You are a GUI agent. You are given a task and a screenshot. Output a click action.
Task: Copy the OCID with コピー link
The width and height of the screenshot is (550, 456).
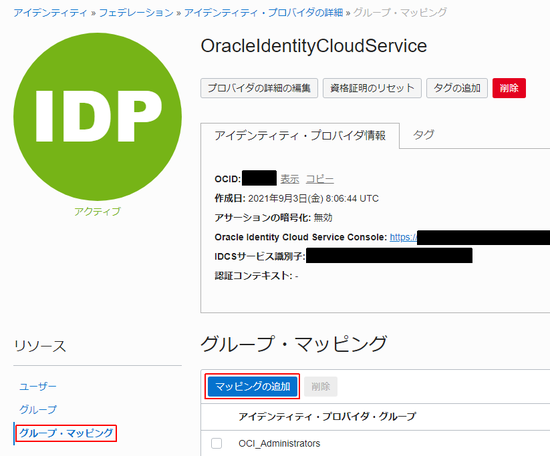[320, 179]
